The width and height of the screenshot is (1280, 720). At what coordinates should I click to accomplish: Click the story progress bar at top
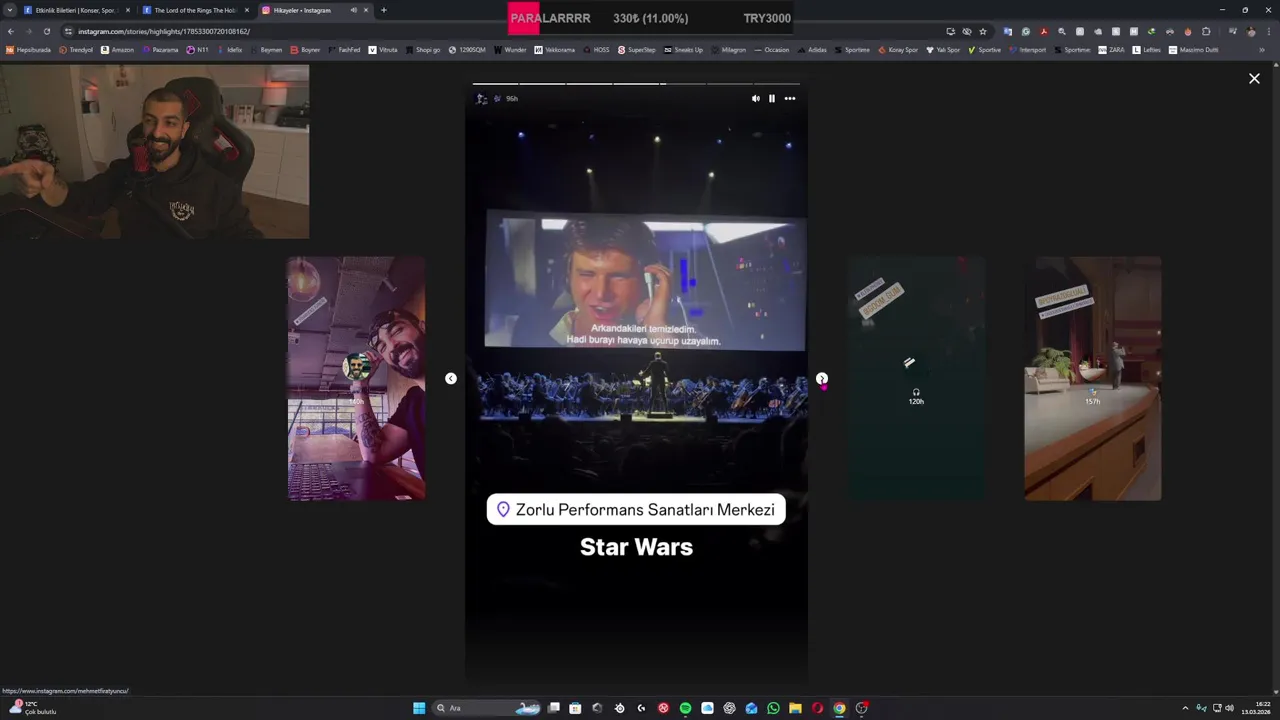[x=636, y=84]
